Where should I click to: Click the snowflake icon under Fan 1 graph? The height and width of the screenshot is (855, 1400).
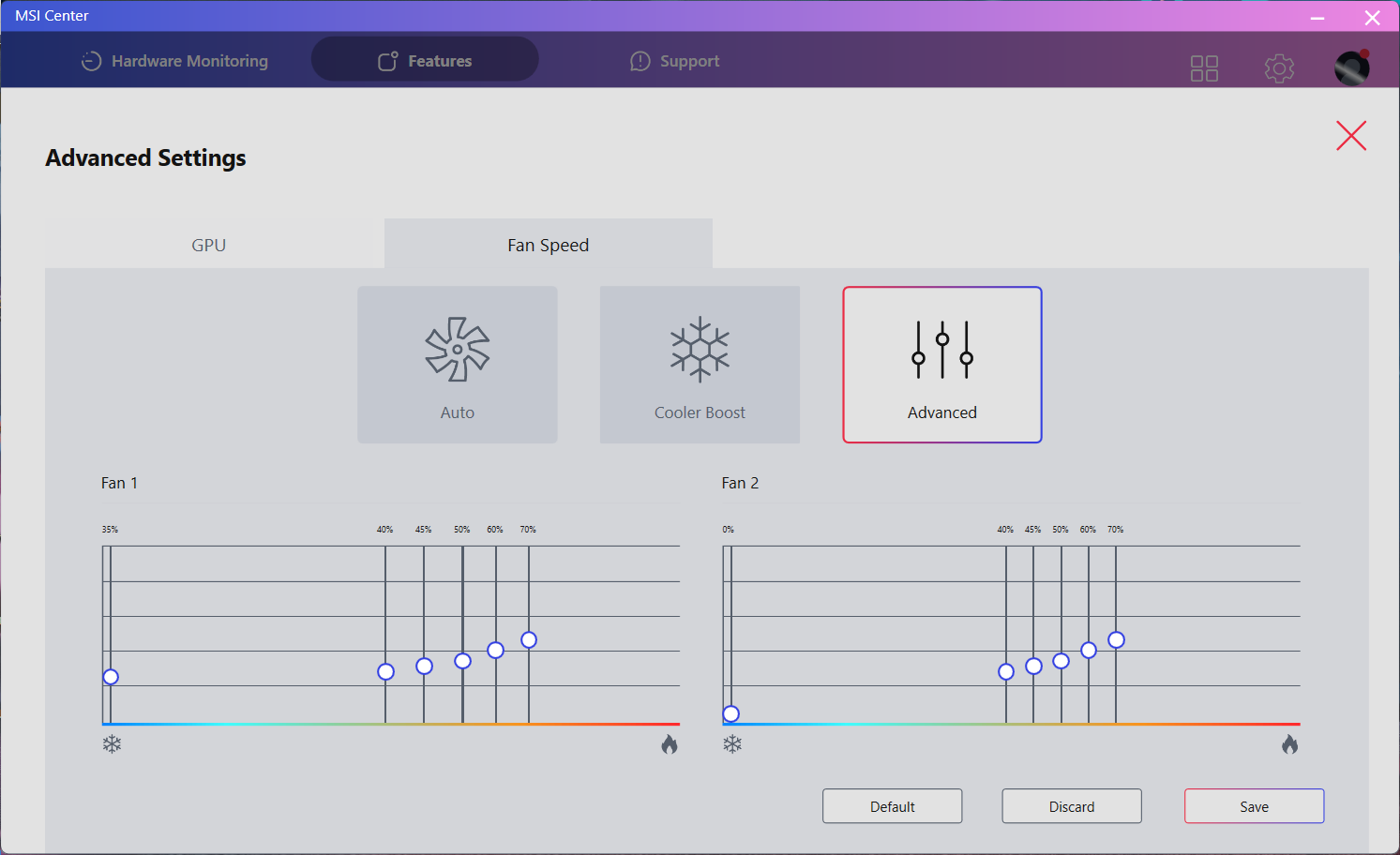pos(113,744)
